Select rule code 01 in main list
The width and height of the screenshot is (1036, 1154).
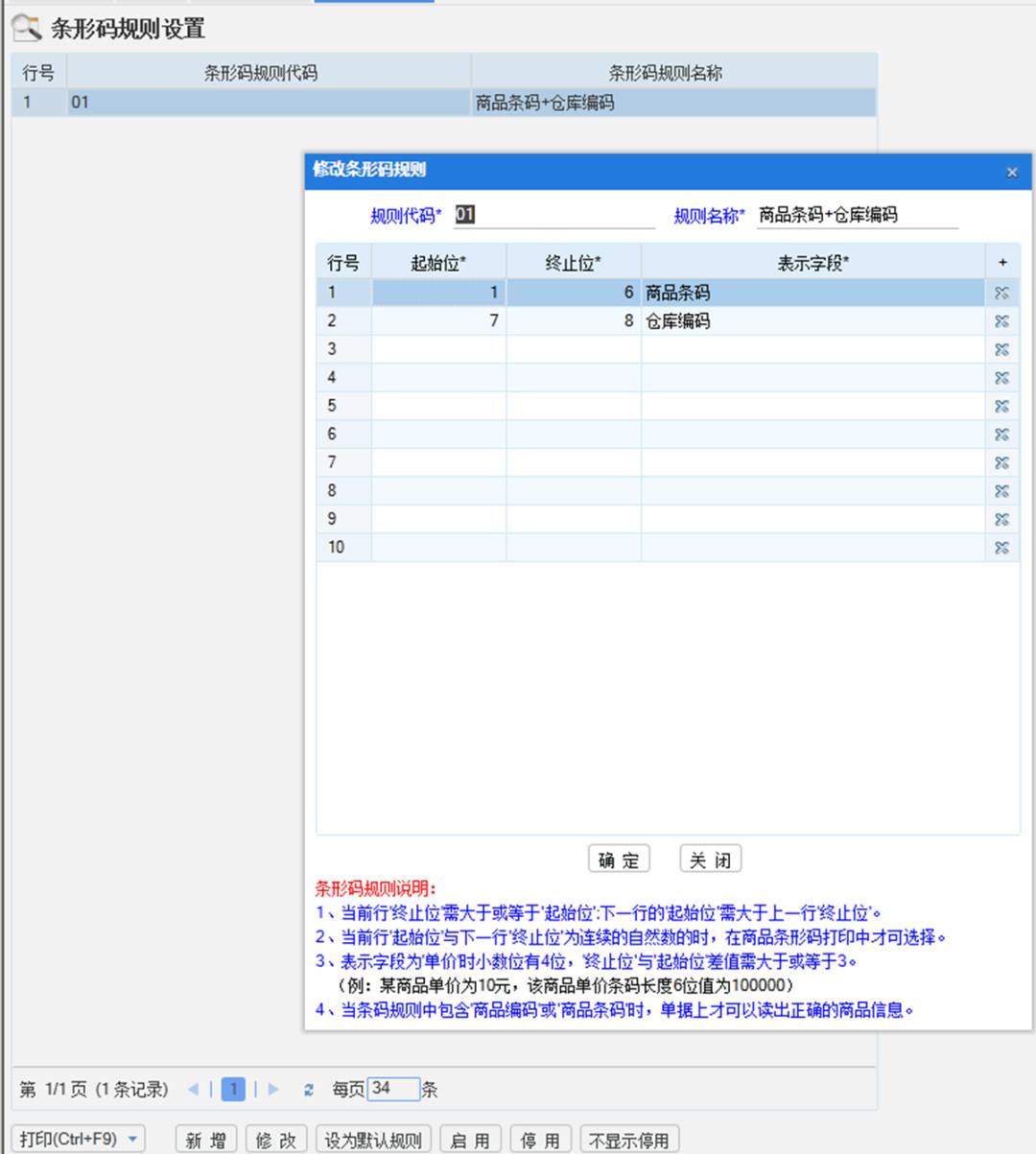click(269, 103)
